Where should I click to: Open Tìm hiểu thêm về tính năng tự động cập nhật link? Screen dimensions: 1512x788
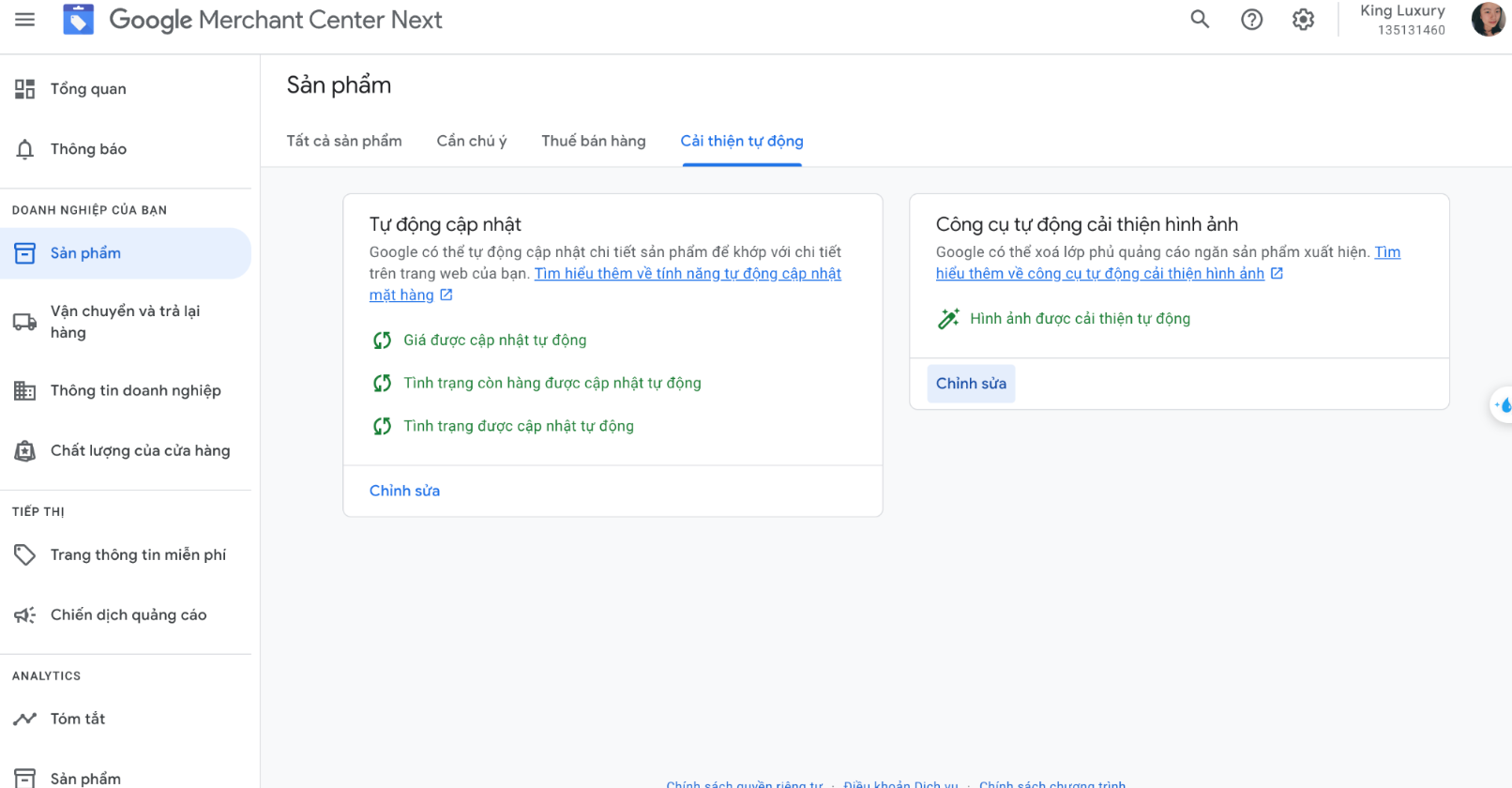(x=688, y=274)
